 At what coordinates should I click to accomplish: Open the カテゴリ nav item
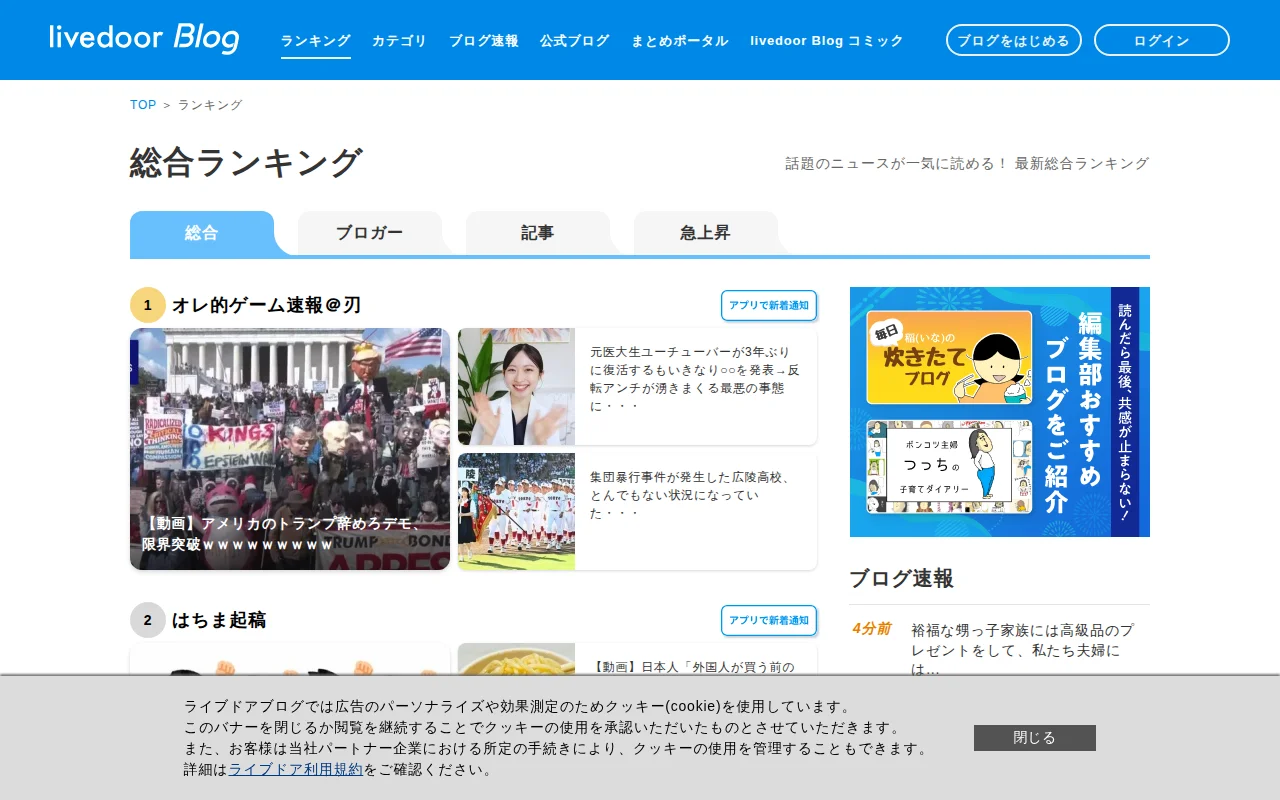[x=400, y=41]
